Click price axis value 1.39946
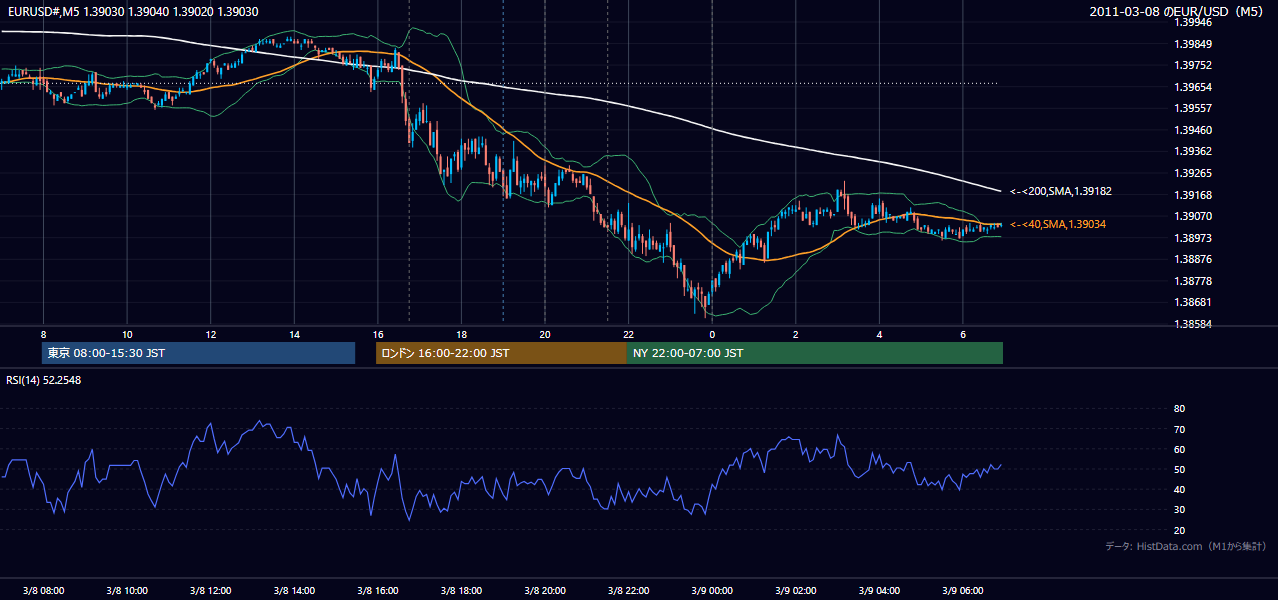This screenshot has width=1278, height=600. 1193,22
